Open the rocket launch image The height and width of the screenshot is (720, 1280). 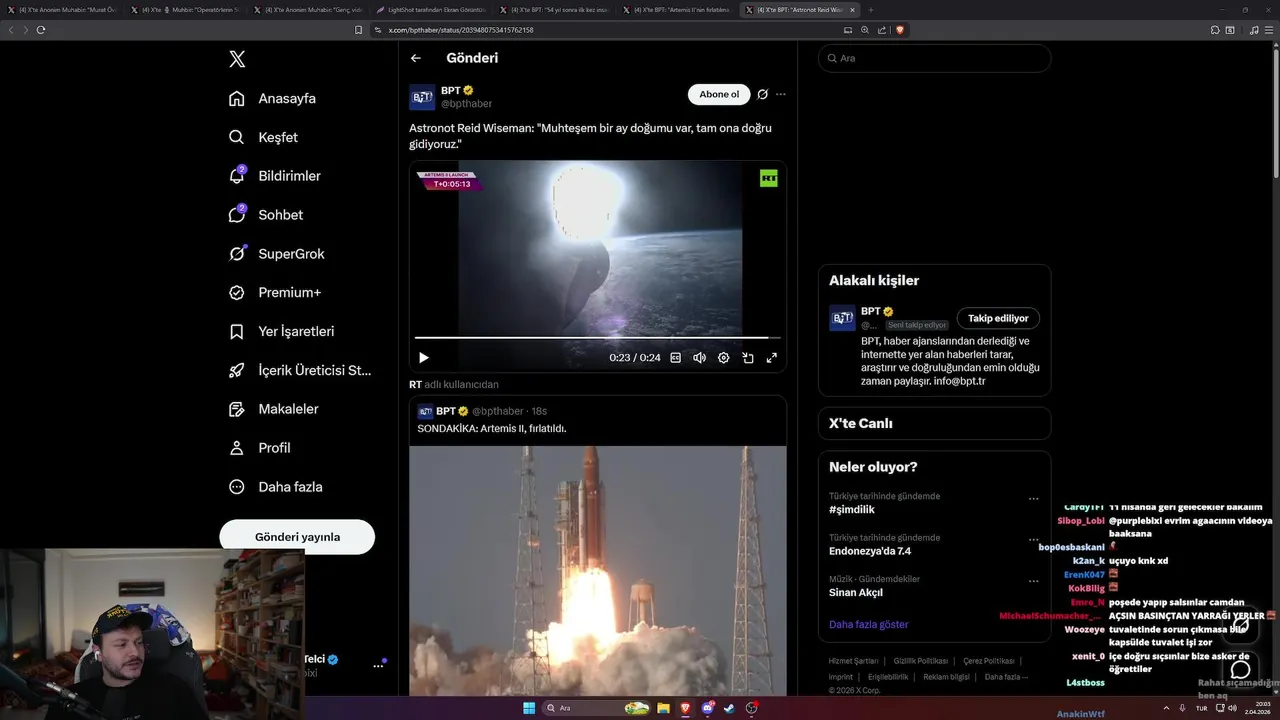(x=598, y=570)
